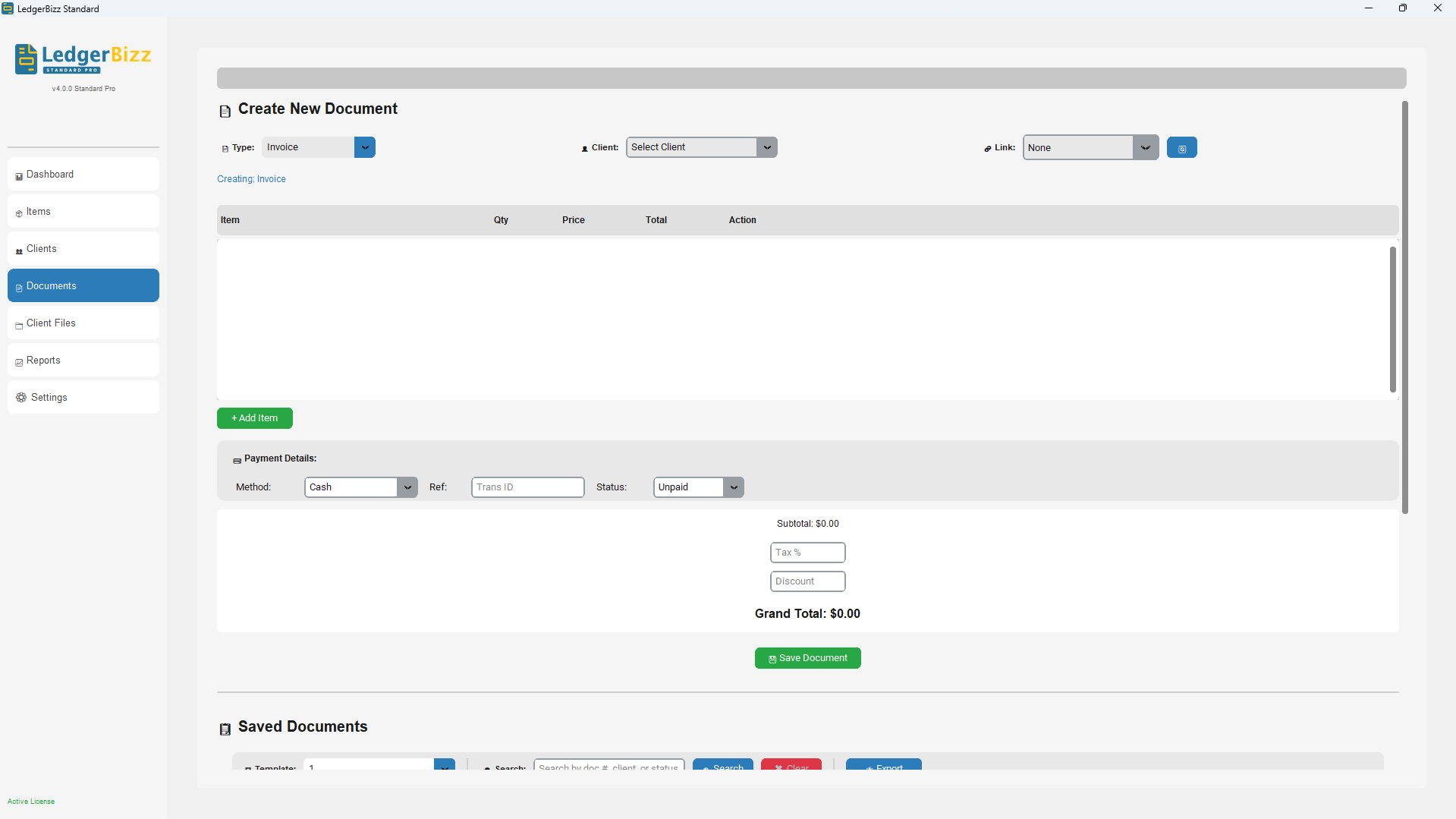The image size is (1456, 819).
Task: Click the Action column header
Action: [743, 220]
